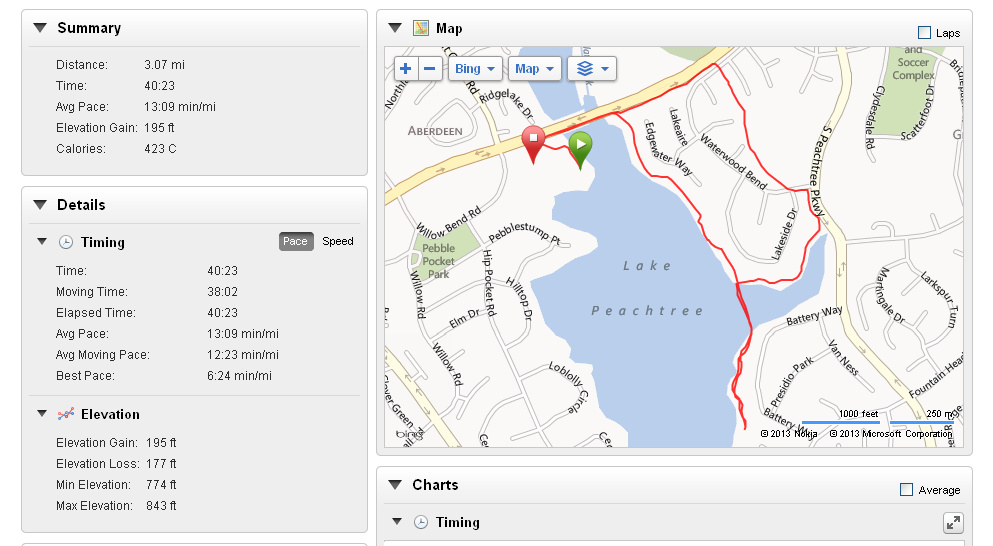Enable the Laps checkbox

(924, 33)
